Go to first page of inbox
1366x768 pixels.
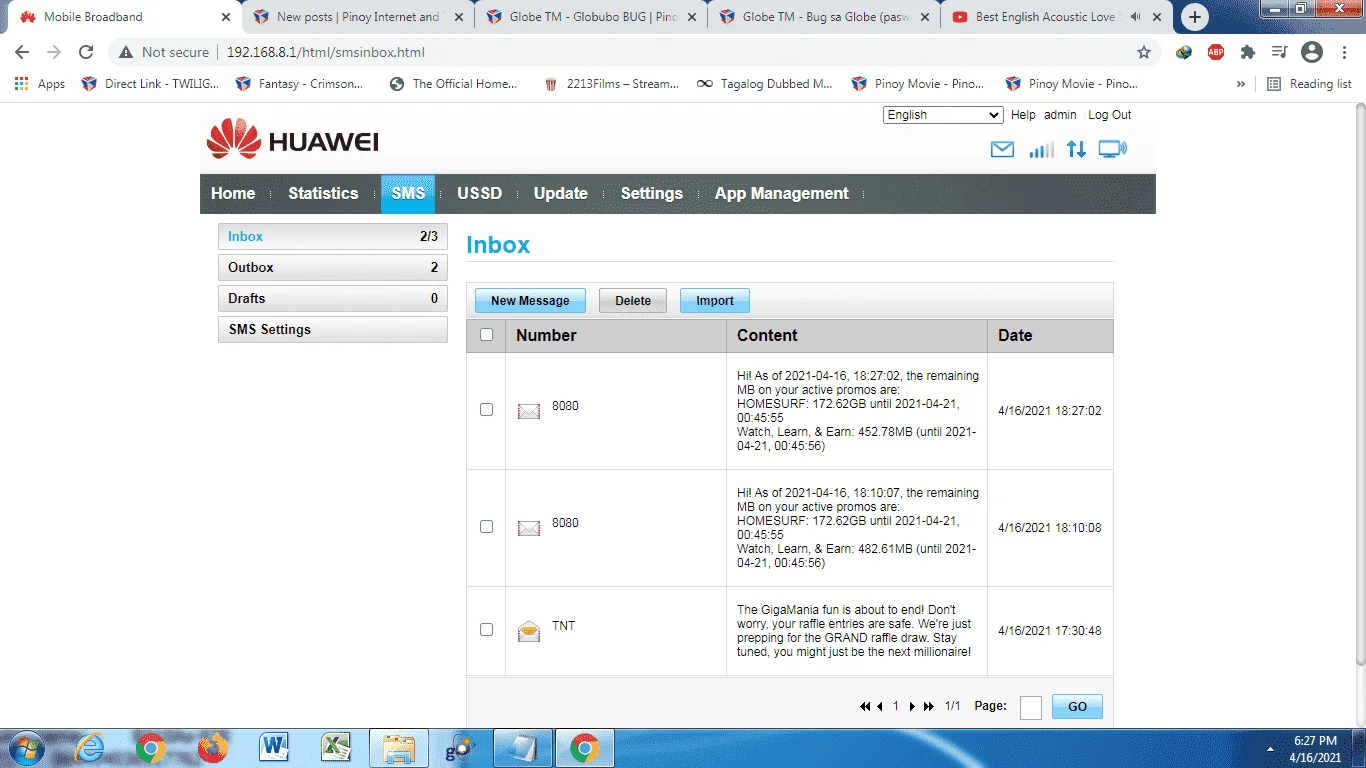tap(865, 707)
